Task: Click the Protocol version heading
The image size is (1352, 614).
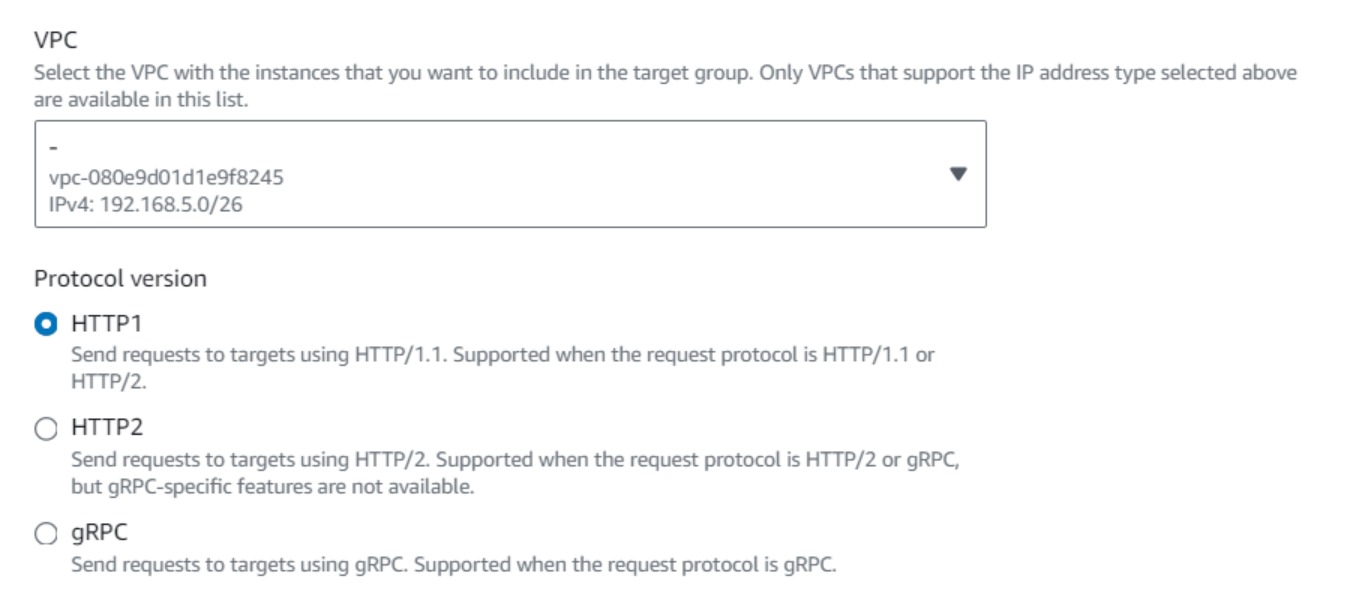Action: [120, 279]
